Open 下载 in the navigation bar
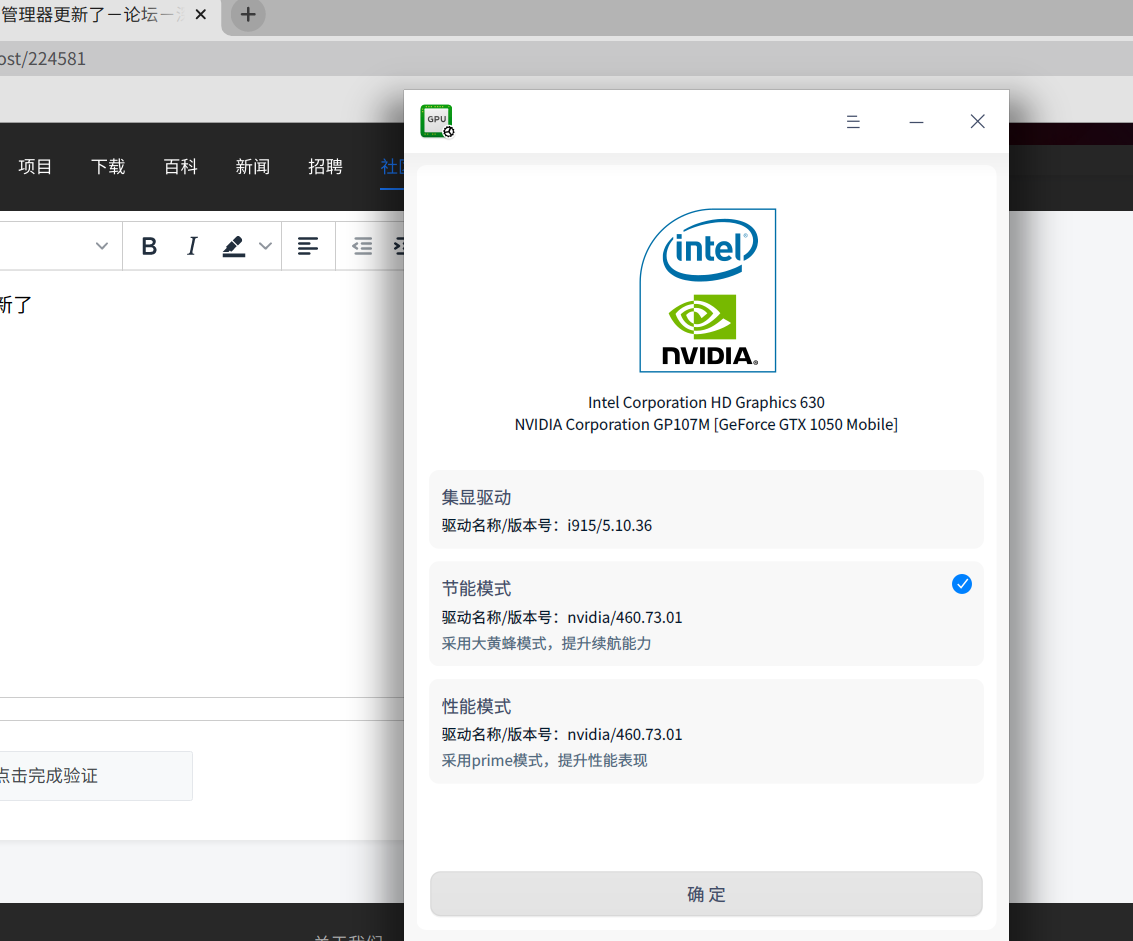The width and height of the screenshot is (1133, 941). pyautogui.click(x=108, y=167)
